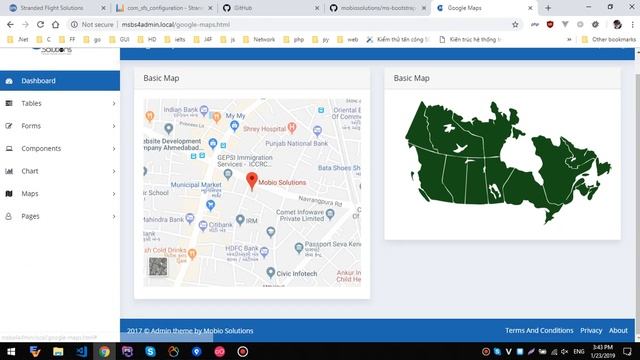The image size is (640, 360).
Task: Click the Shrey Hospital map marker
Action: click(291, 128)
